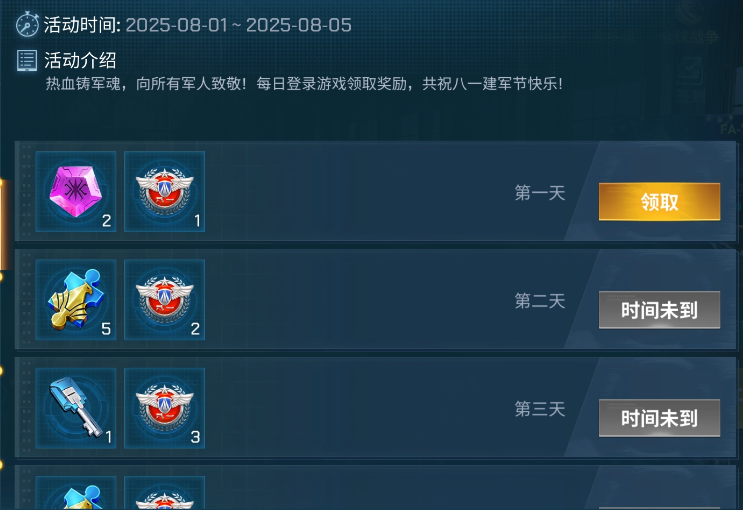Select the purple gem reward icon

[76, 191]
